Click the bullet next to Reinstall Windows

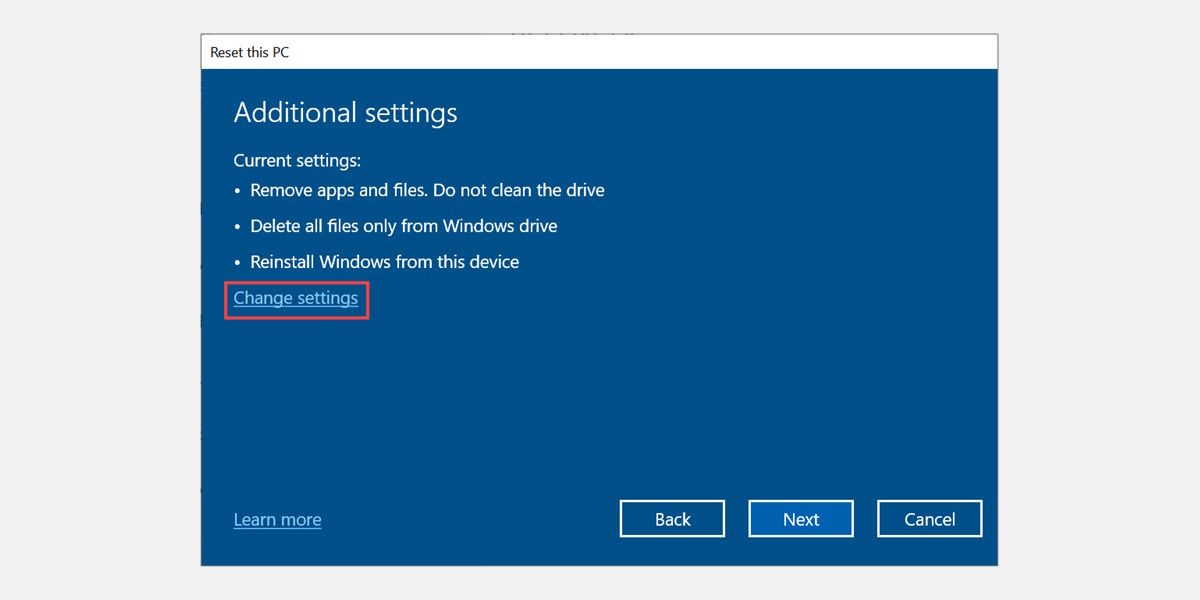click(x=237, y=261)
